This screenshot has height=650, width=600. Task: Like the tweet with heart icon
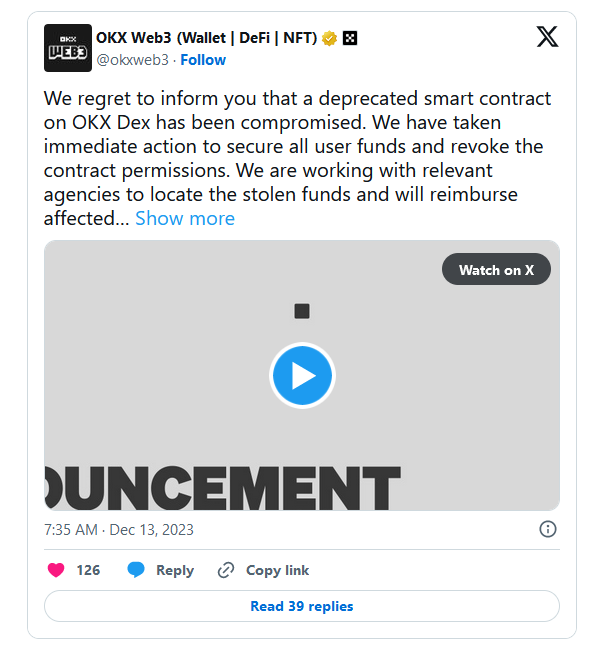tap(56, 570)
